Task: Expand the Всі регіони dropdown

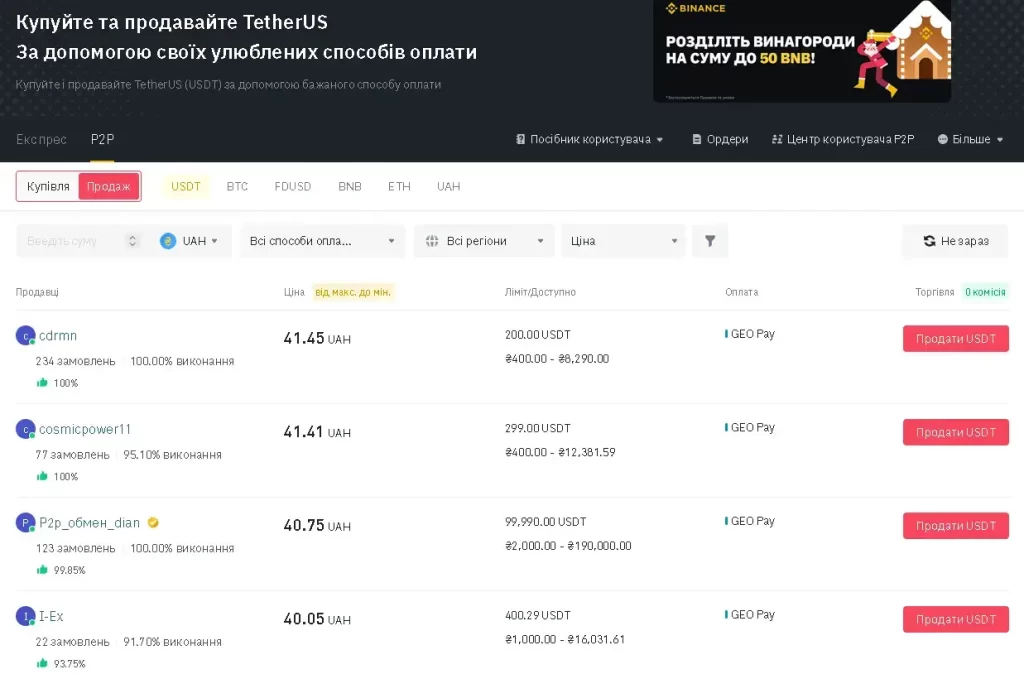Action: [x=484, y=241]
